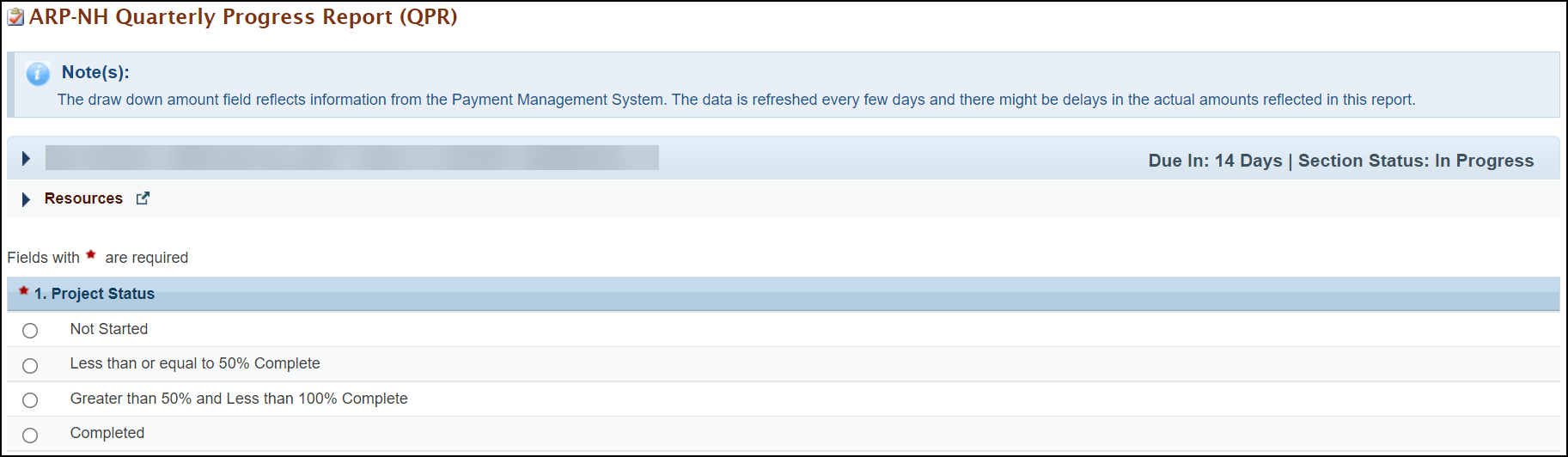This screenshot has height=457, width=1568.
Task: Mark project status as Completed
Action: [30, 436]
